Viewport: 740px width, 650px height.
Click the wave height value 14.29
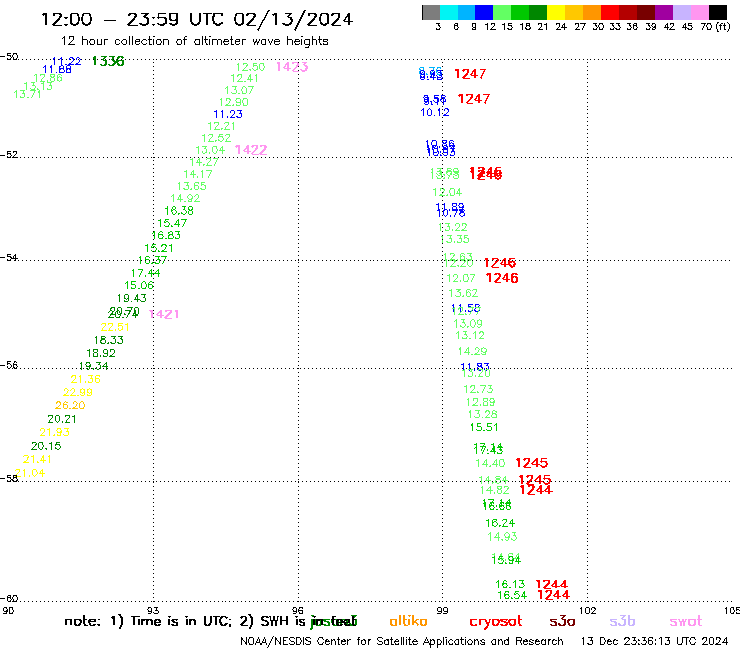472,351
